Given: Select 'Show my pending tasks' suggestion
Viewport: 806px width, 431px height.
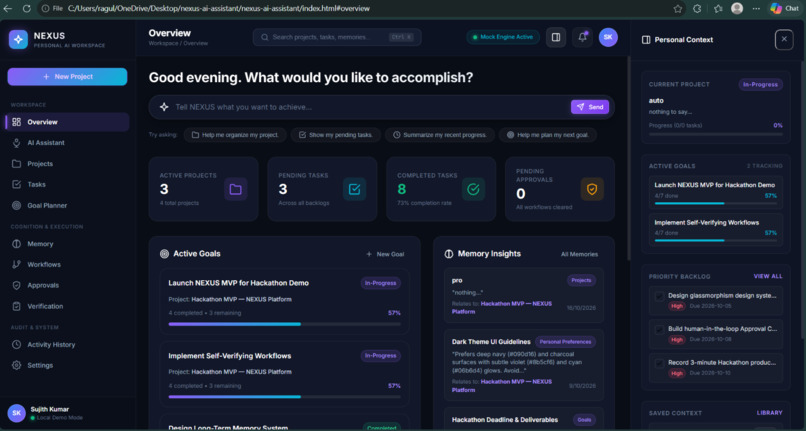Looking at the screenshot, I should click(336, 135).
